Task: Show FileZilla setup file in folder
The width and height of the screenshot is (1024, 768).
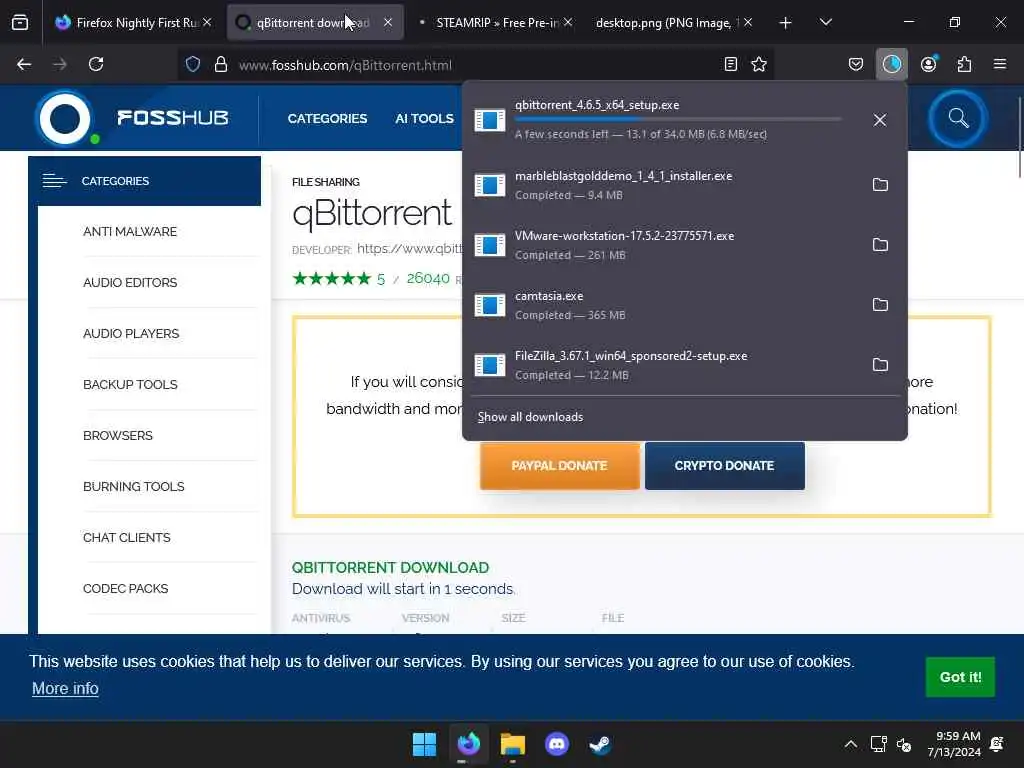Action: tap(880, 365)
